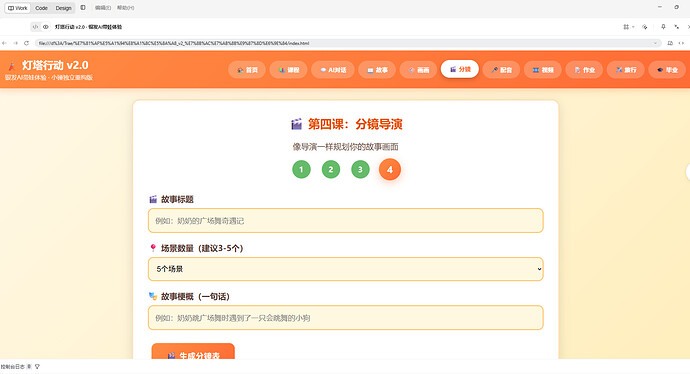Click the element inspect diamond icon
The height and width of the screenshot is (374, 690).
tap(645, 27)
